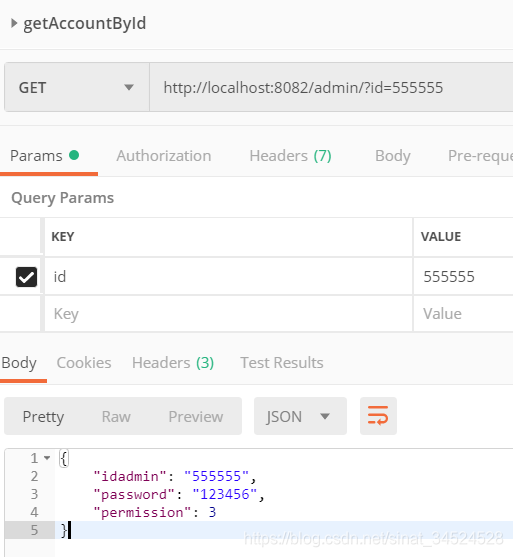Select the request Body tab
This screenshot has width=513, height=557.
pos(393,156)
